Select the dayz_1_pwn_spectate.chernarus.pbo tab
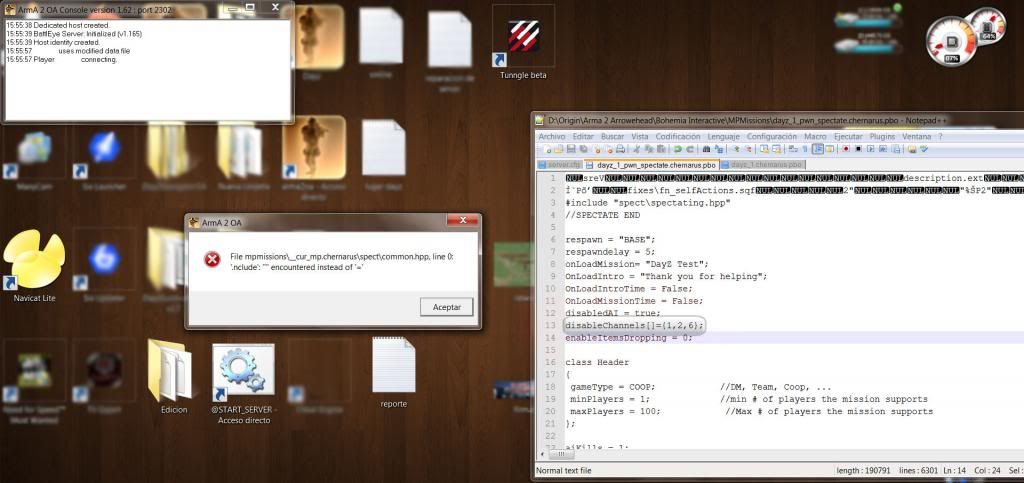1024x483 pixels. 651,164
